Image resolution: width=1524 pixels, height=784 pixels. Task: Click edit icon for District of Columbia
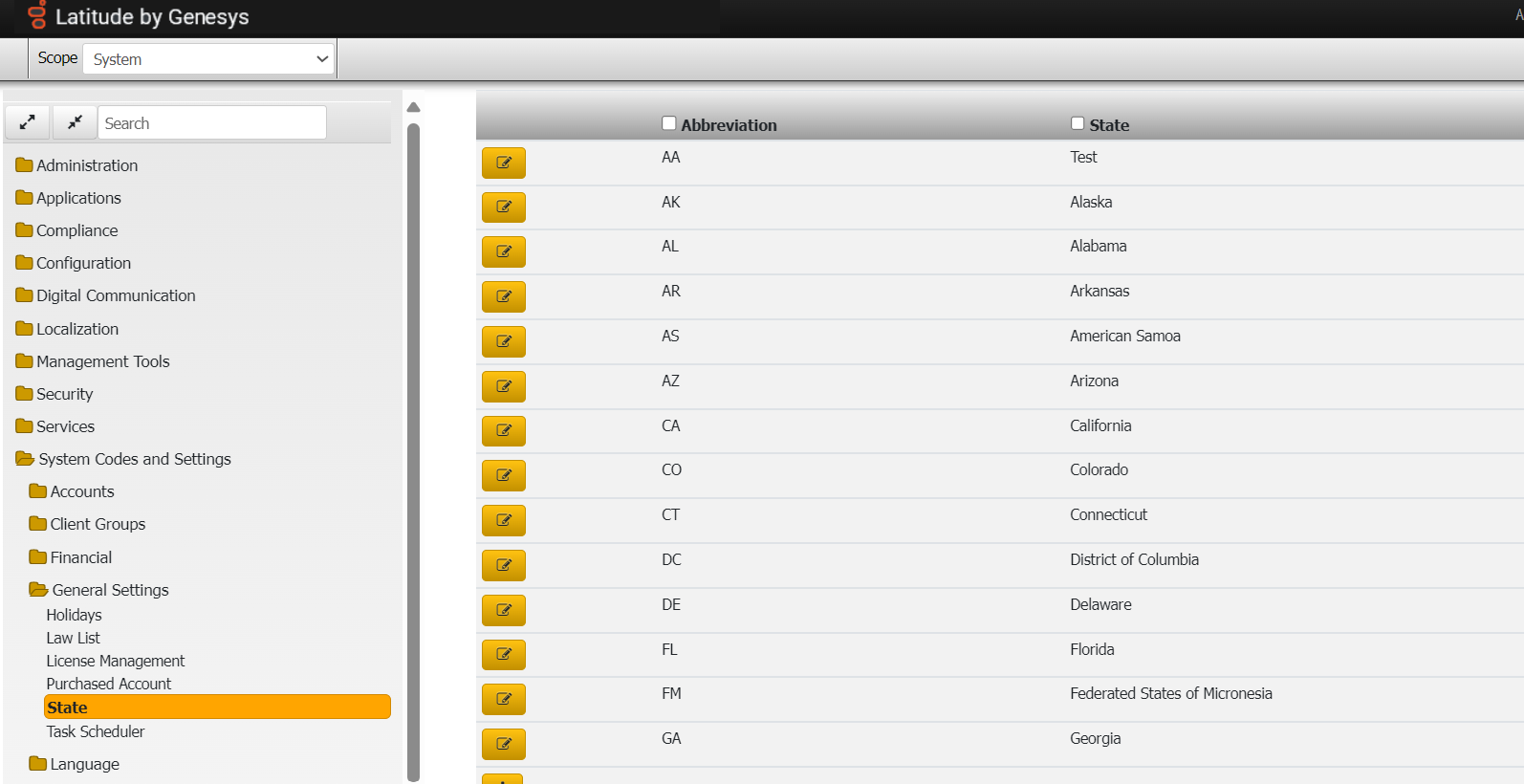503,565
